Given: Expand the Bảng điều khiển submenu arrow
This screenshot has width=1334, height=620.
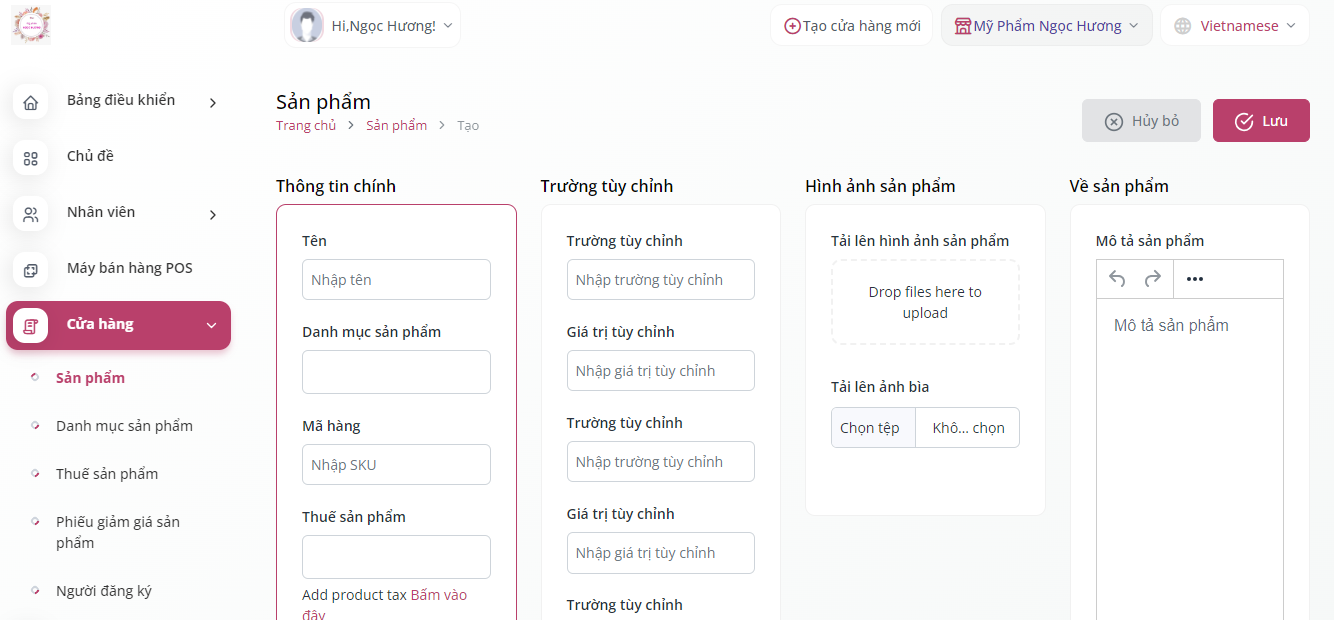Looking at the screenshot, I should [213, 102].
